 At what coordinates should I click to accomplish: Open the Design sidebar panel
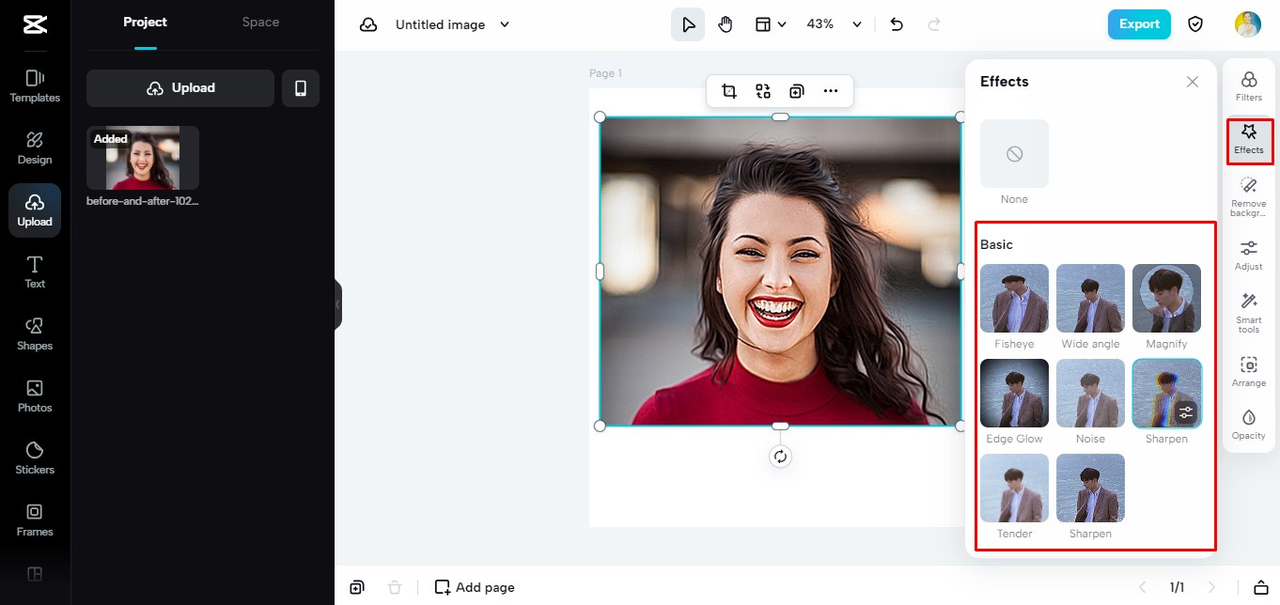coord(35,148)
